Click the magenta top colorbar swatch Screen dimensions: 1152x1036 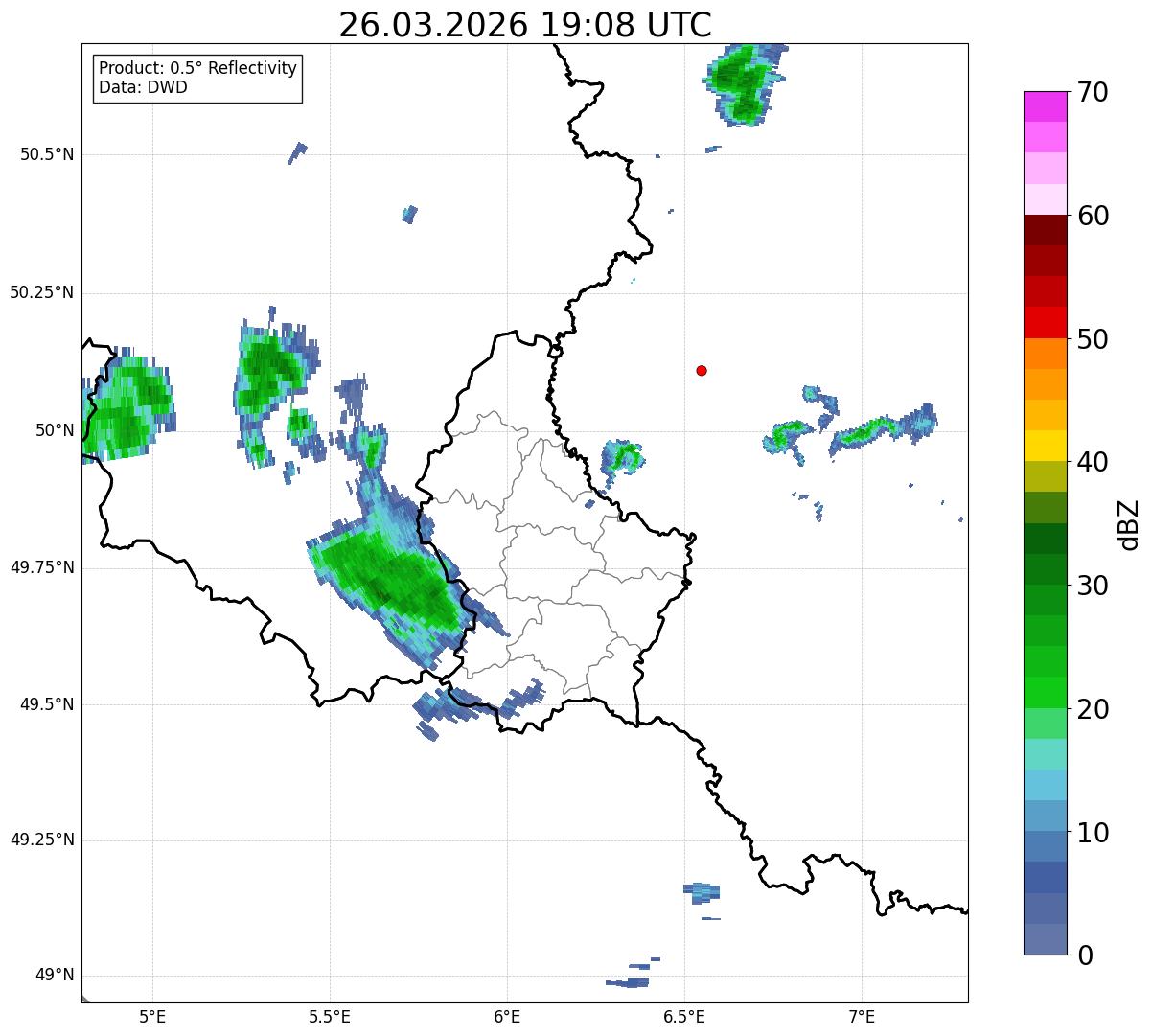click(x=1046, y=106)
